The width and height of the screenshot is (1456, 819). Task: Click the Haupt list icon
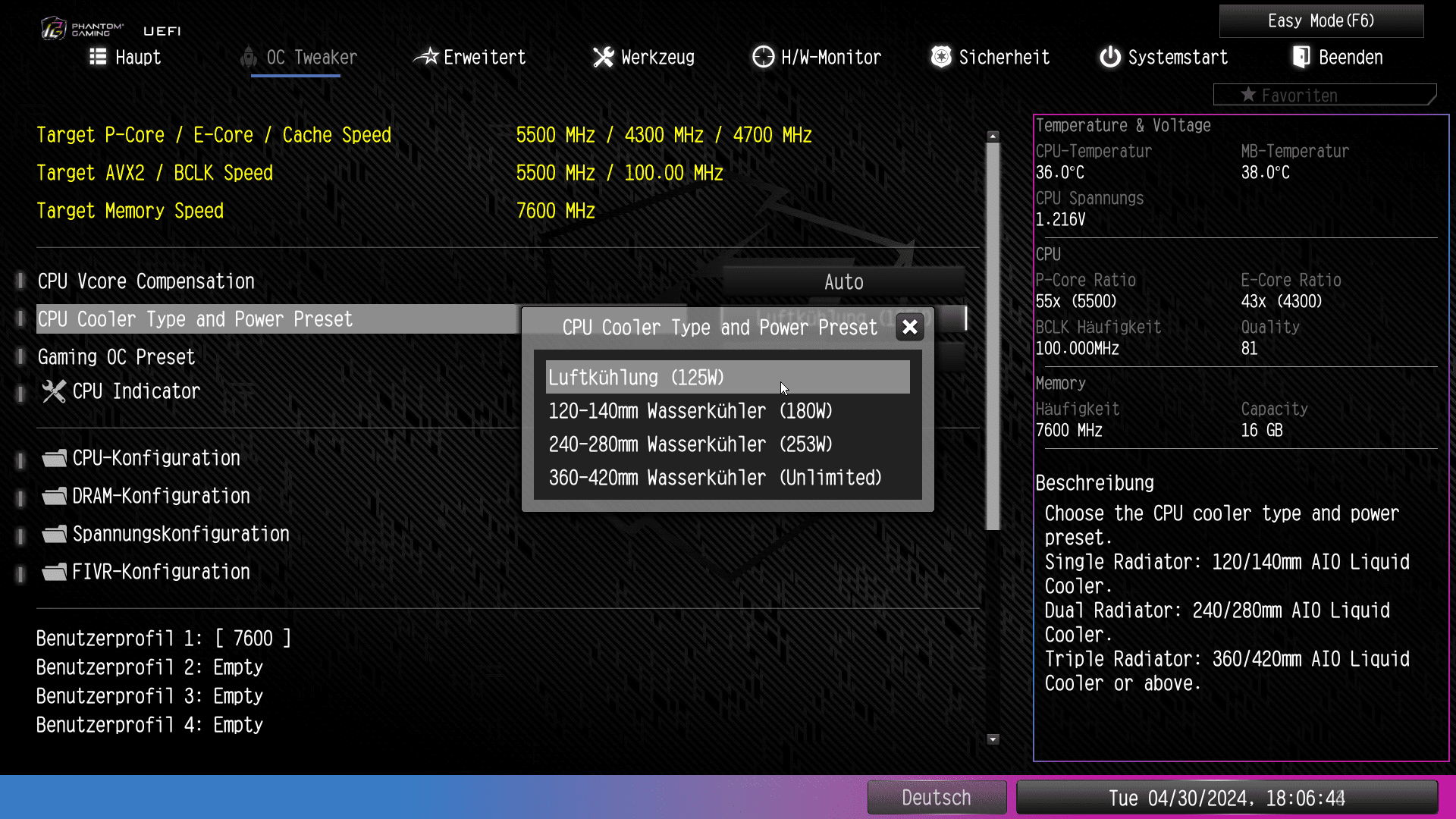[98, 57]
